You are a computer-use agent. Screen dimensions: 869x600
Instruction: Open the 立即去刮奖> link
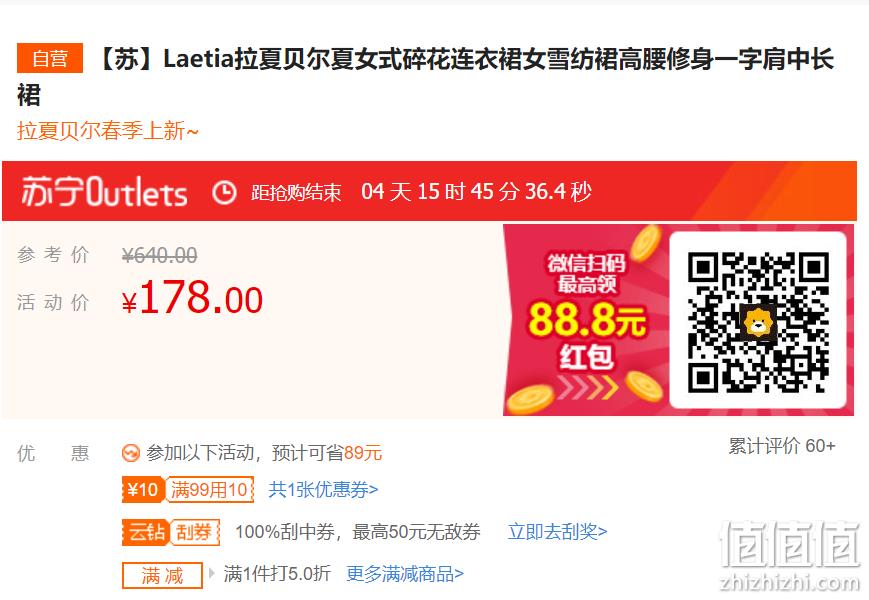click(x=558, y=532)
